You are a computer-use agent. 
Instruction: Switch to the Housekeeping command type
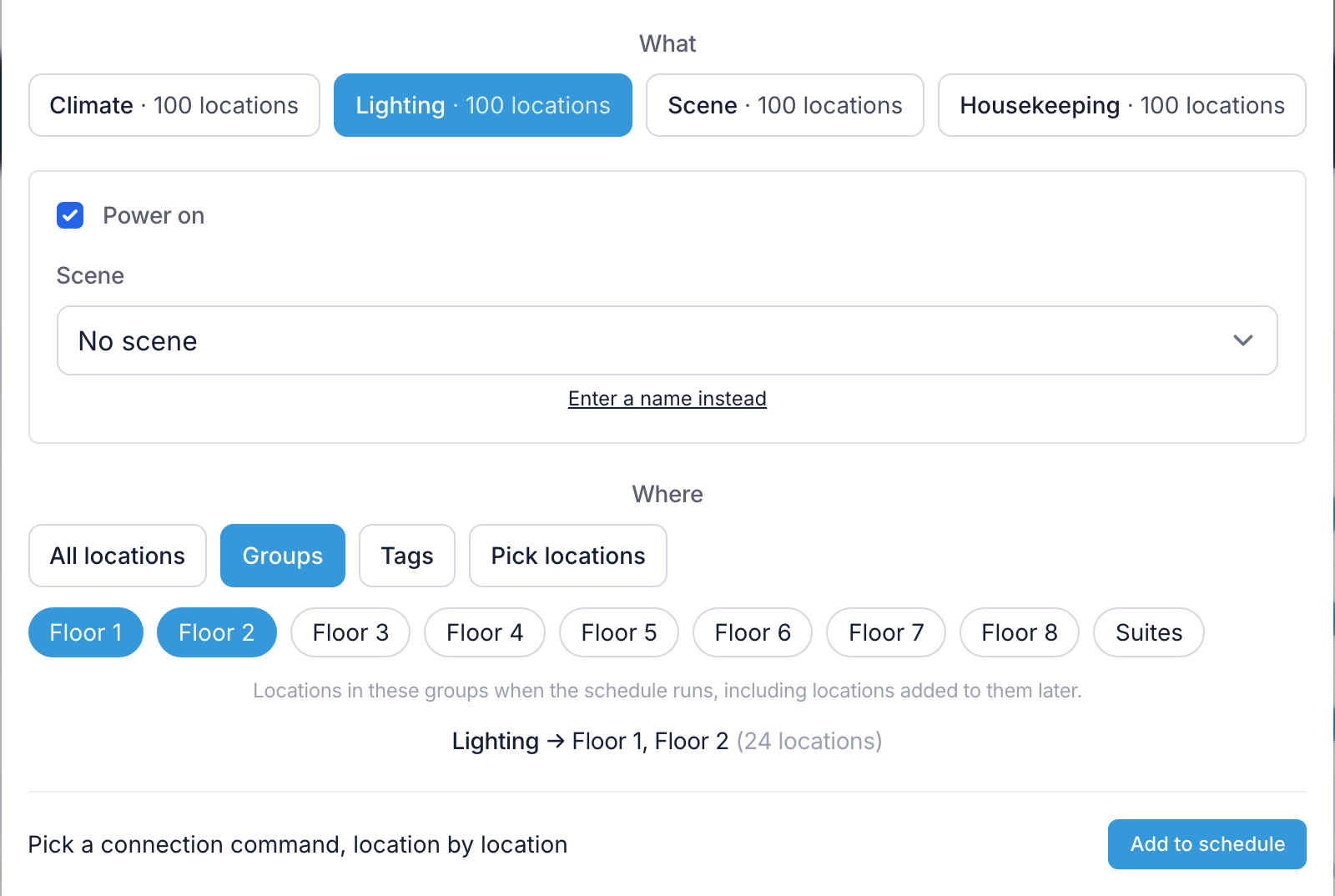pyautogui.click(x=1122, y=105)
